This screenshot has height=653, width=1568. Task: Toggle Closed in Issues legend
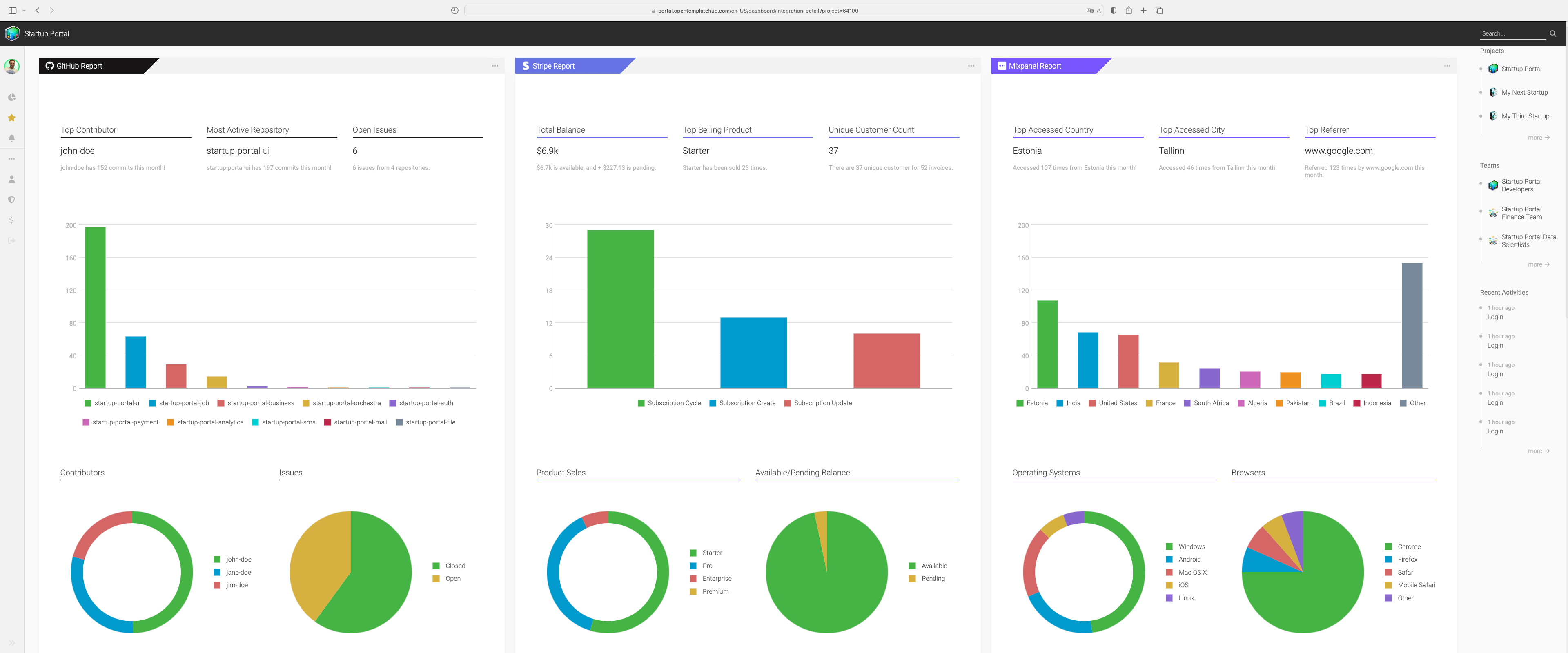pyautogui.click(x=449, y=566)
